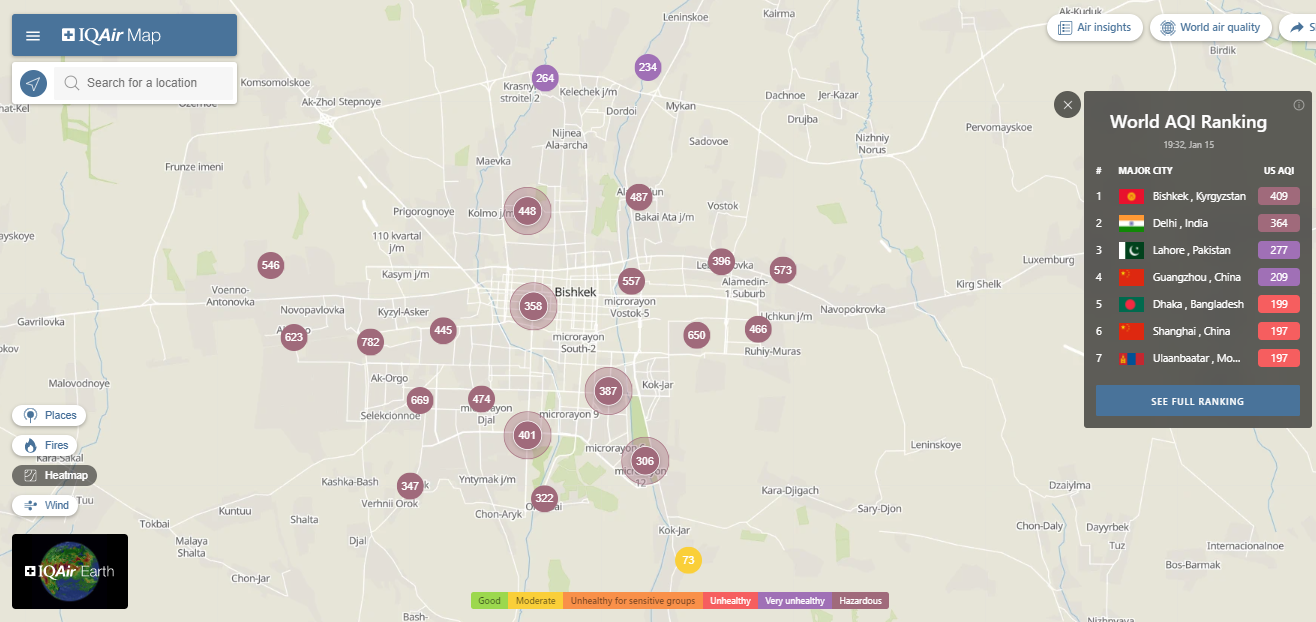Click the purple 234 AQI marker

point(648,68)
